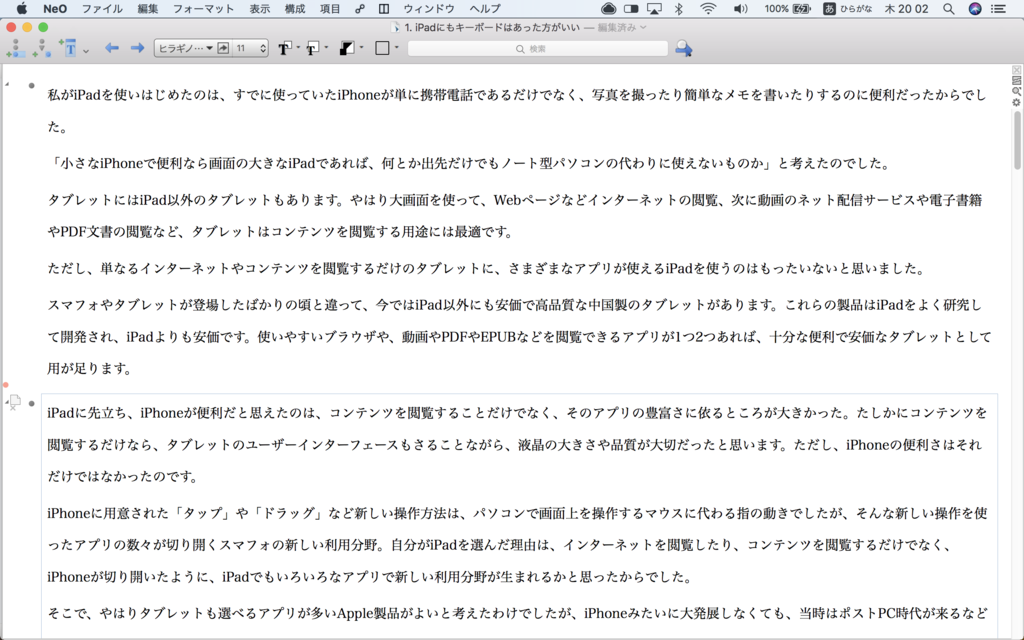Open Notification Center list icon
This screenshot has width=1024, height=640.
click(x=998, y=8)
